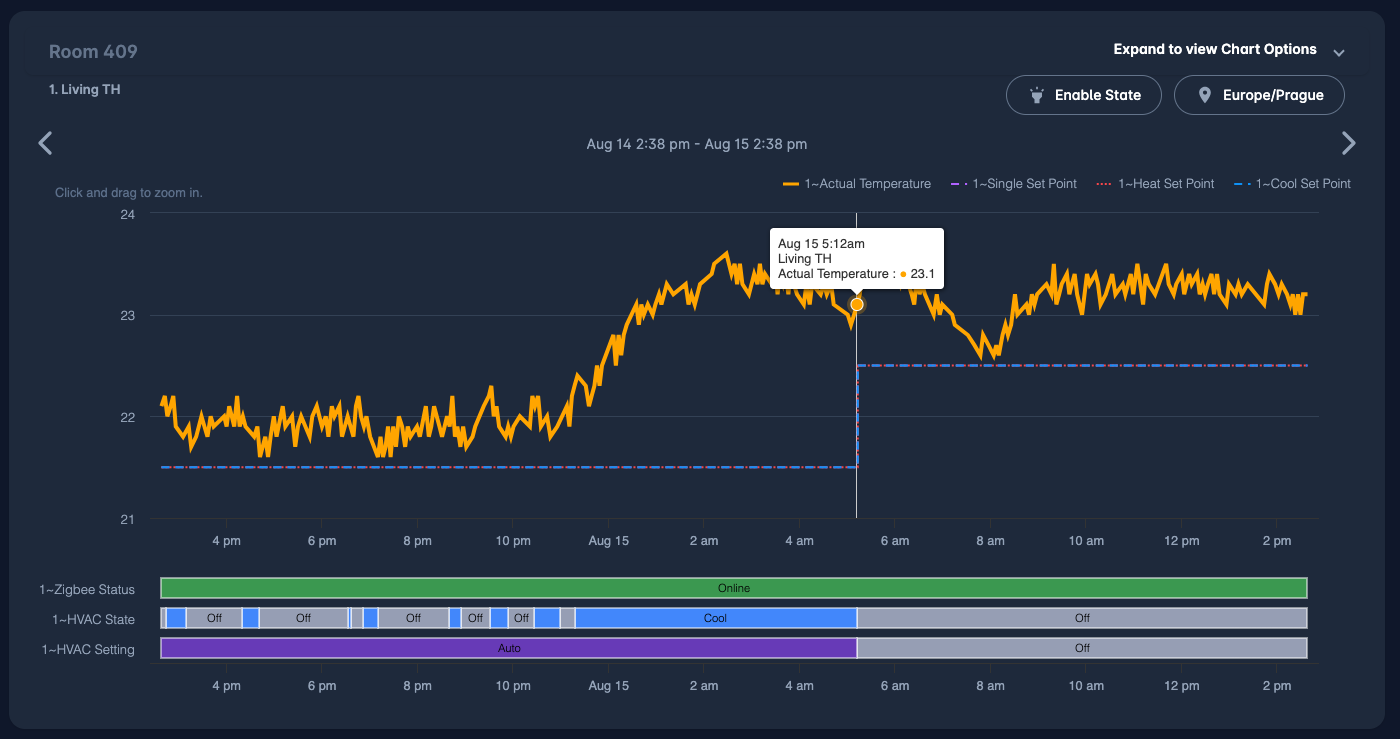Click Expand to view Chart Options text
The height and width of the screenshot is (739, 1400).
click(1214, 50)
